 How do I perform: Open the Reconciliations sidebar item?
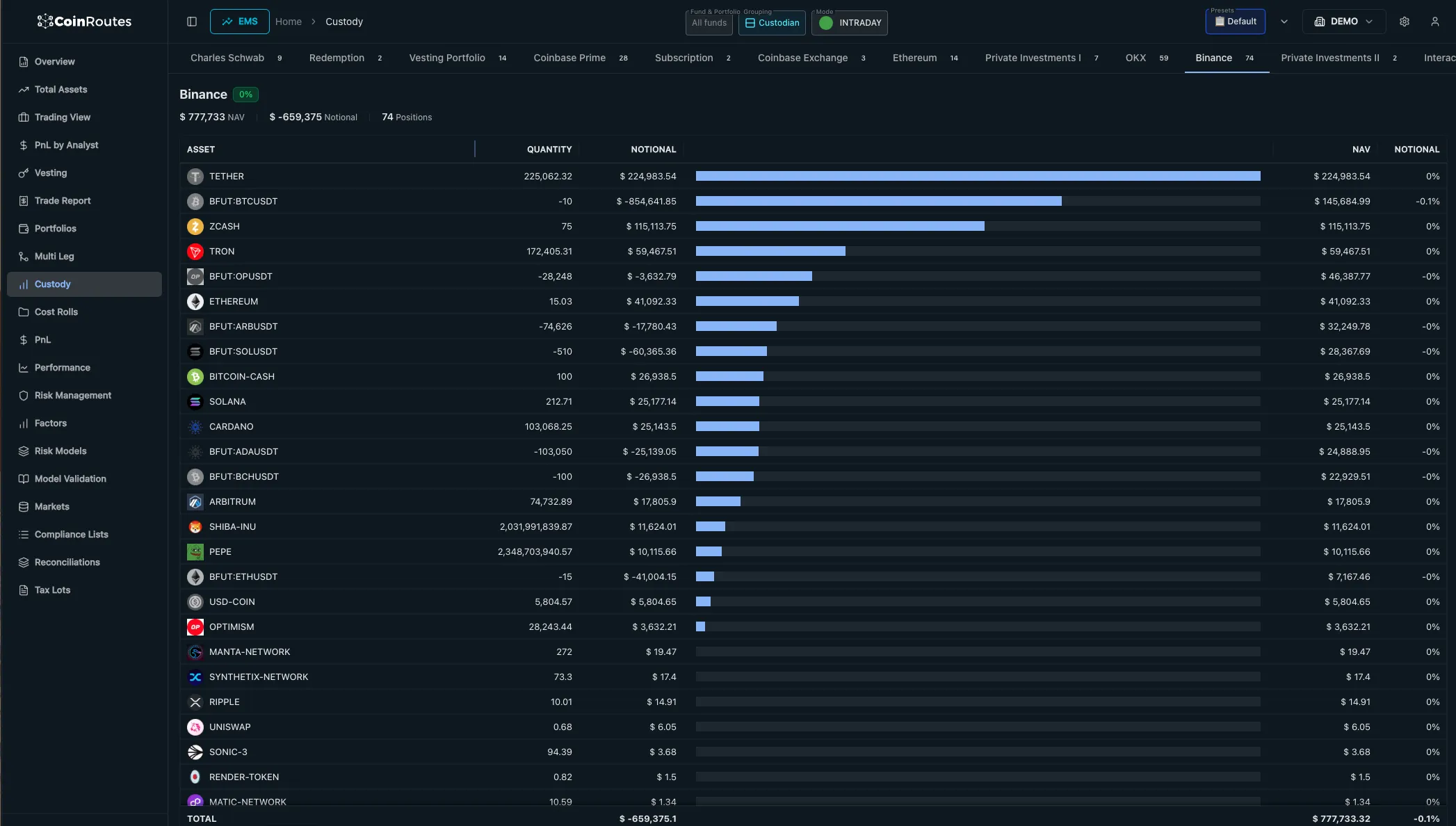(84, 562)
